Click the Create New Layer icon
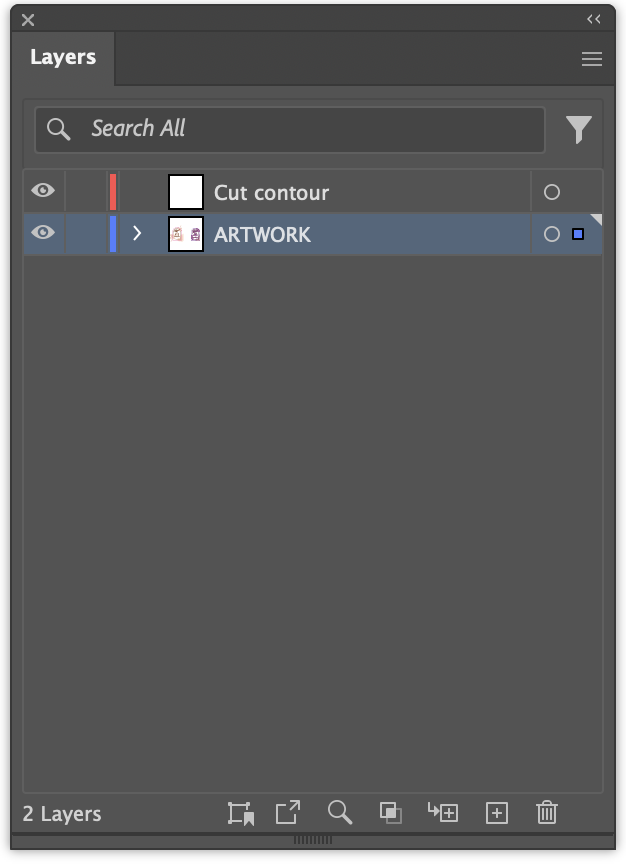The image size is (626, 864). pos(496,812)
